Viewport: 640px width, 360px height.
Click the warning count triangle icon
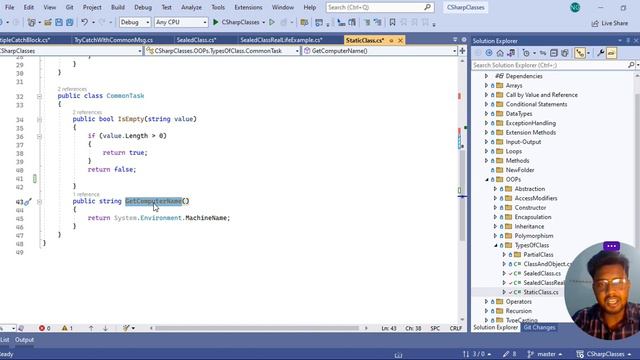tap(64, 328)
